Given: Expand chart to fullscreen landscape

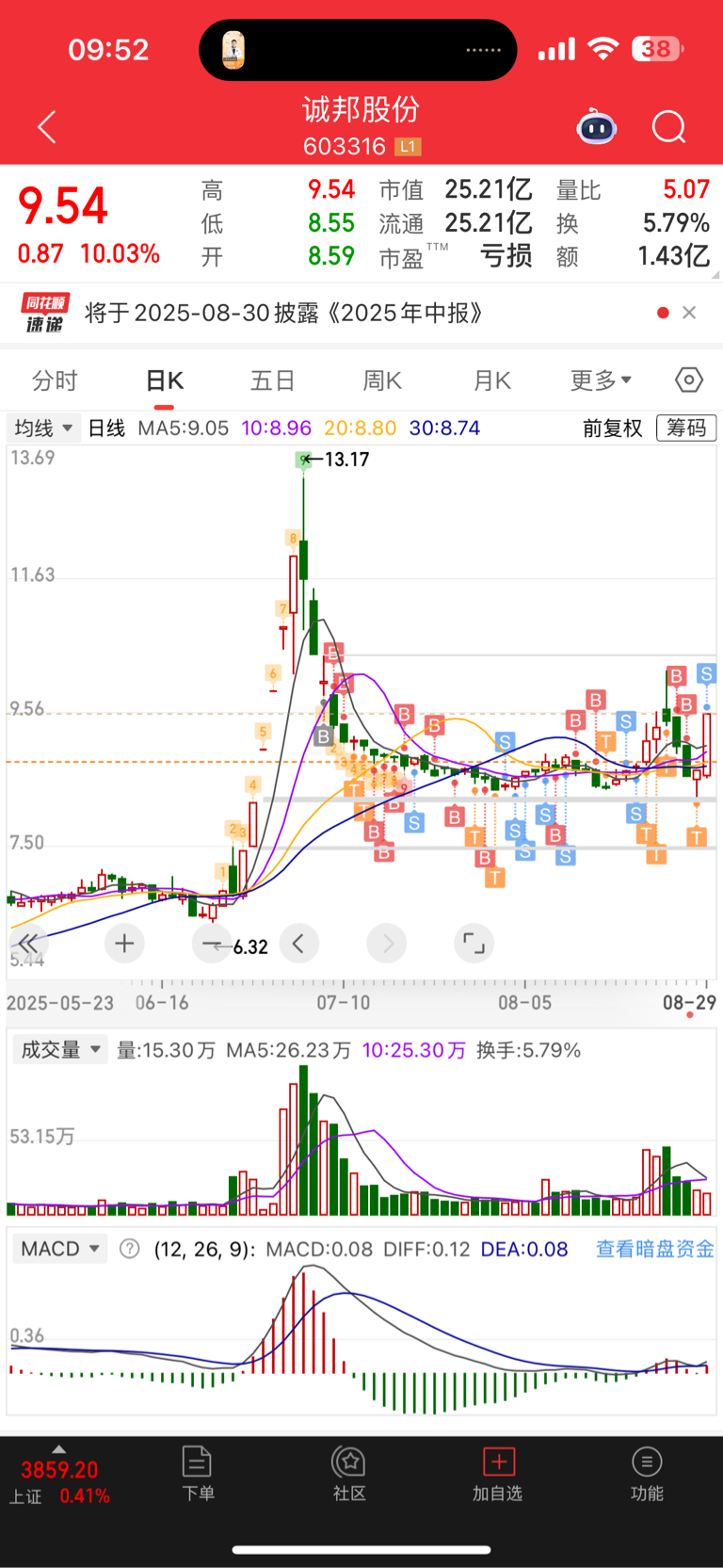Looking at the screenshot, I should pos(474,943).
